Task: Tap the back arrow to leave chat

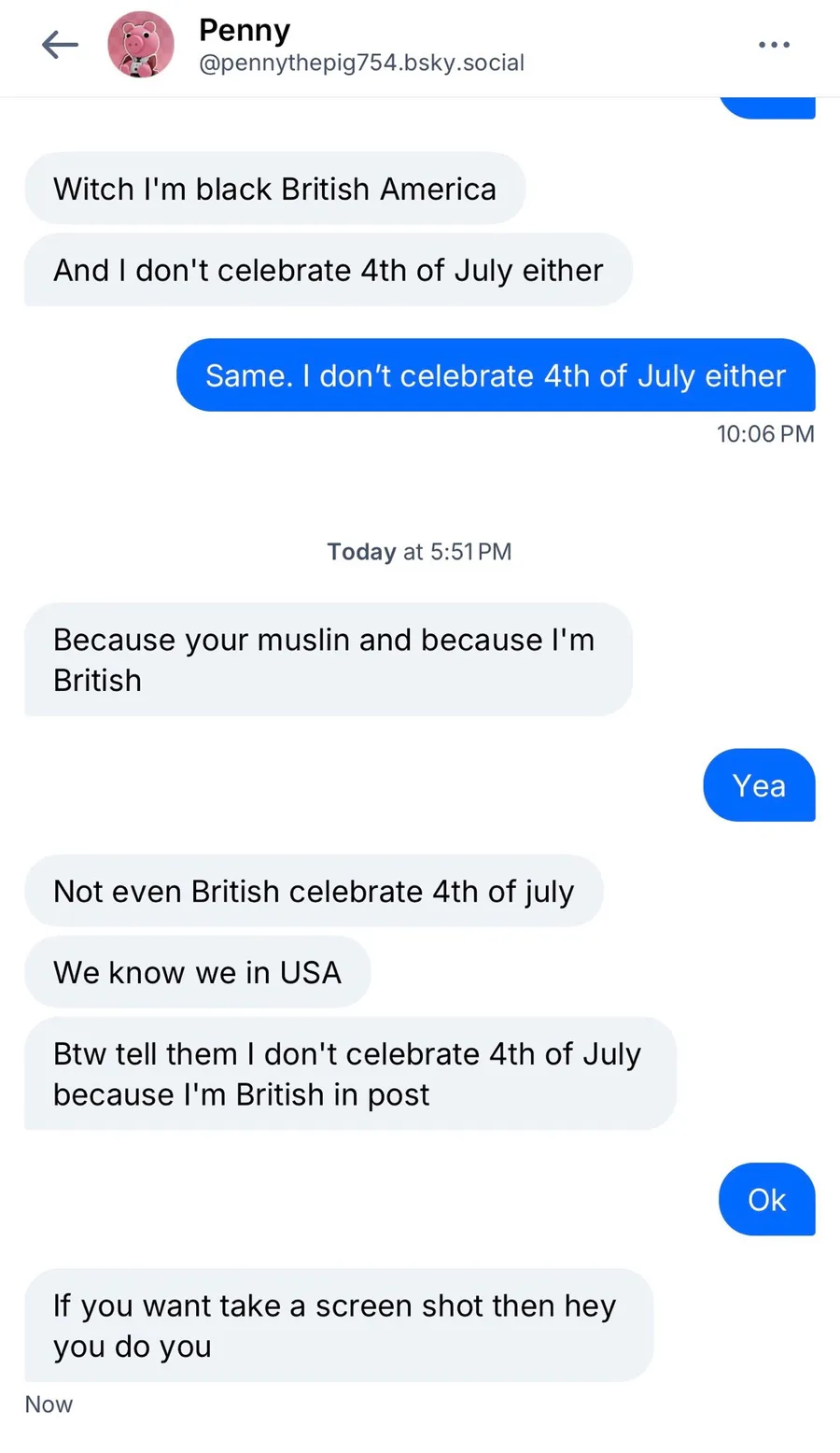Action: click(x=60, y=45)
